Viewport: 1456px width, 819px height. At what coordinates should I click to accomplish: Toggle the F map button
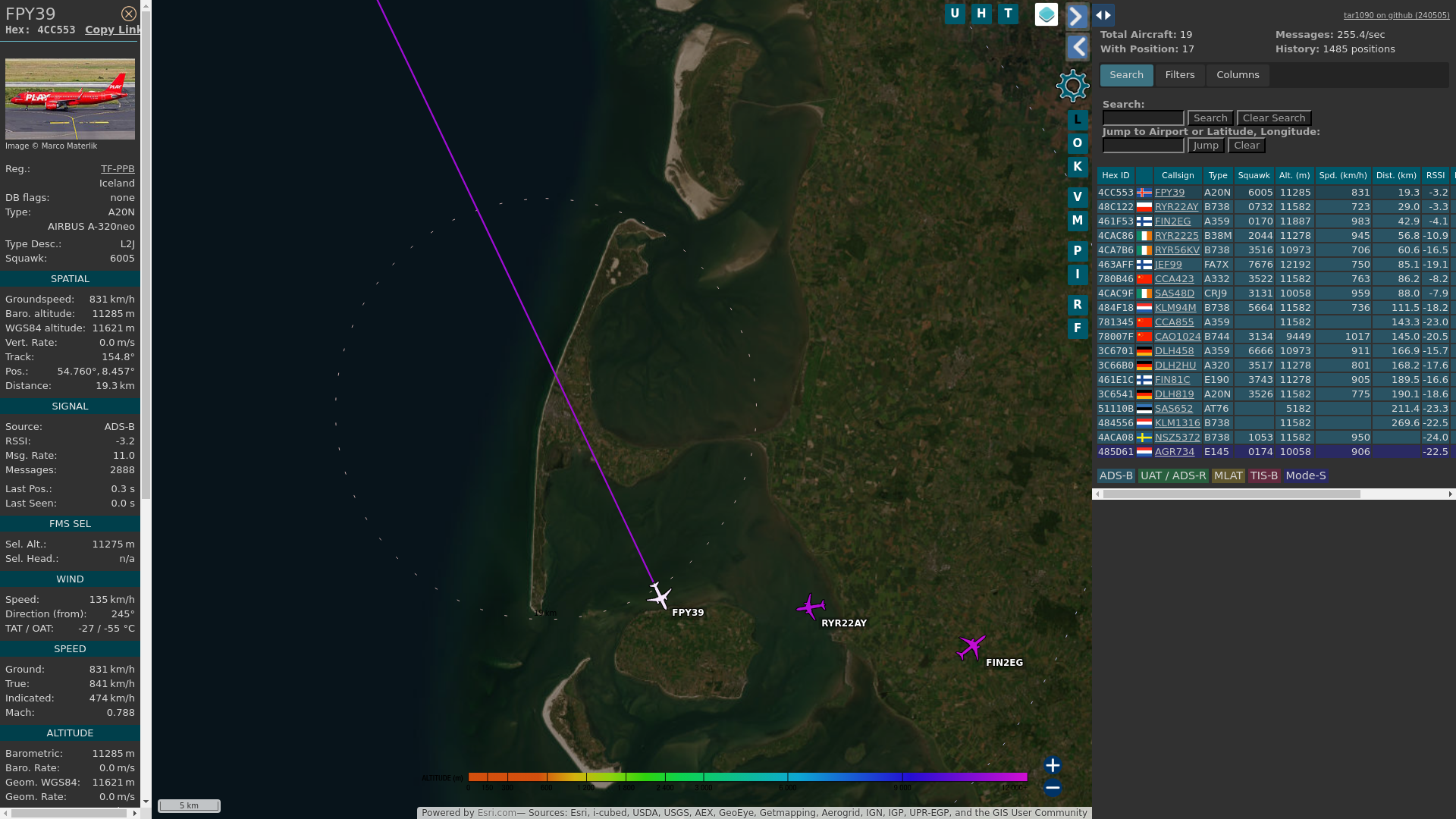click(1078, 328)
